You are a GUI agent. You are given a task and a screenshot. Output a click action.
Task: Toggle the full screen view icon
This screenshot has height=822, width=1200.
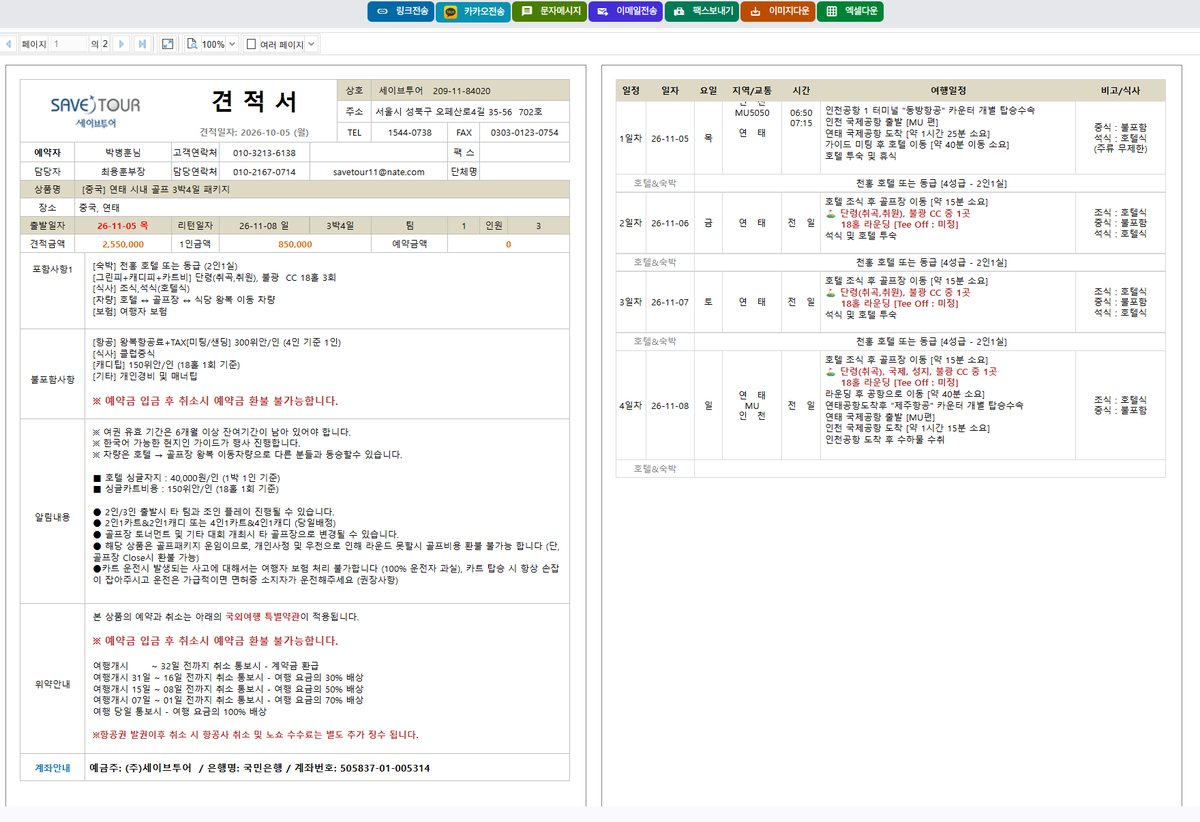(x=168, y=45)
